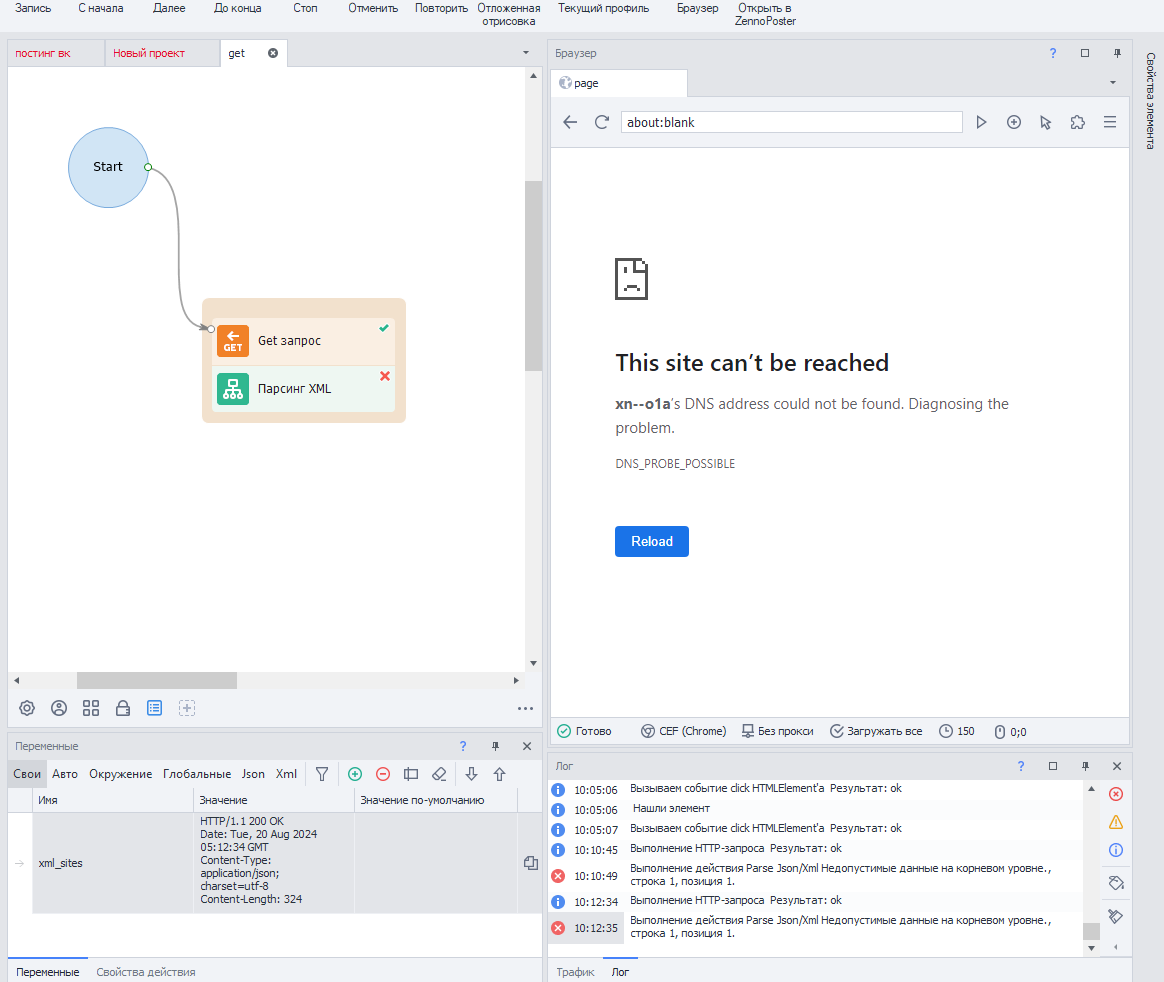Click the blue Reload button

point(651,541)
